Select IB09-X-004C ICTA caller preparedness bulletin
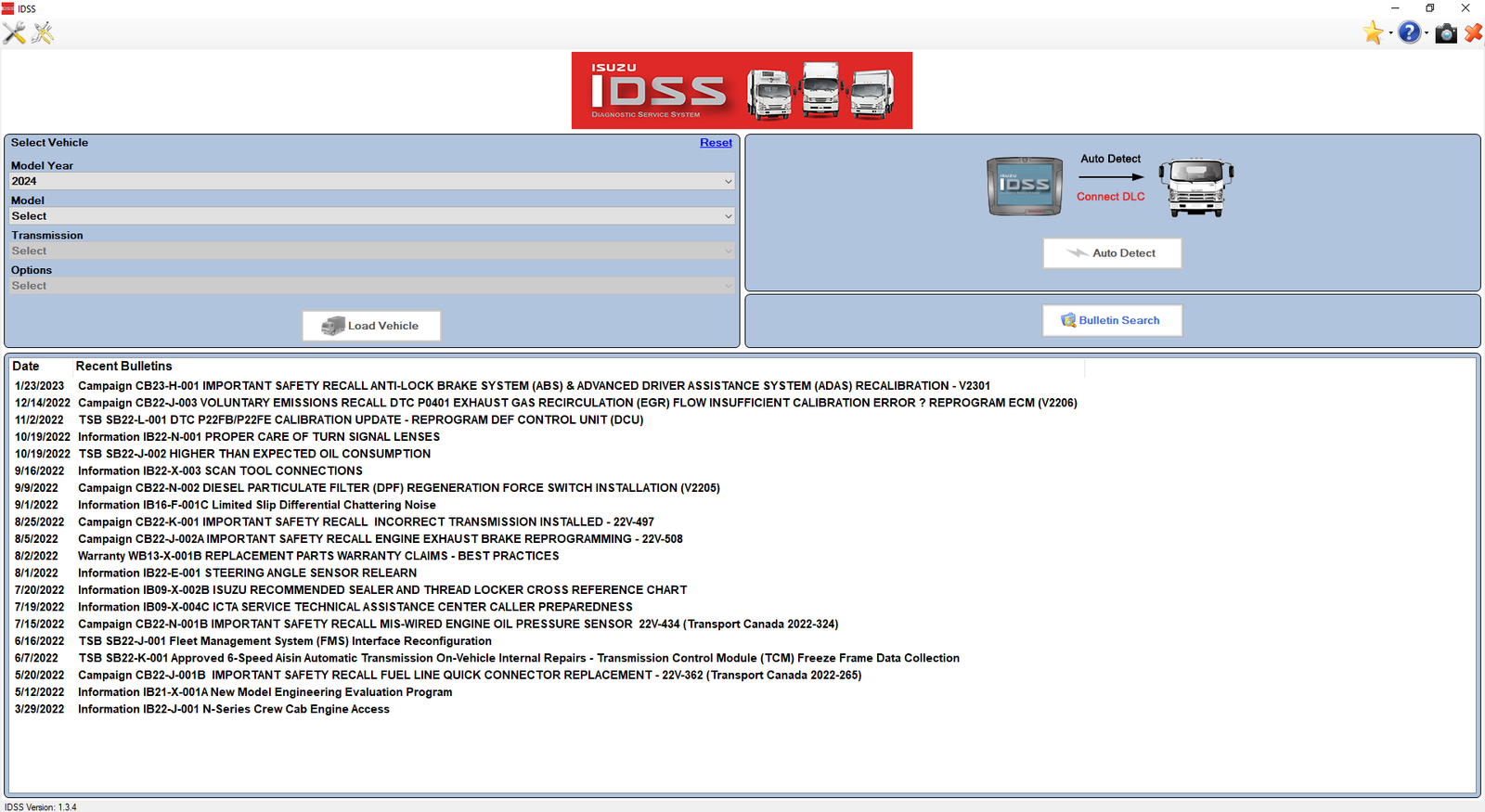This screenshot has width=1485, height=812. tap(355, 607)
